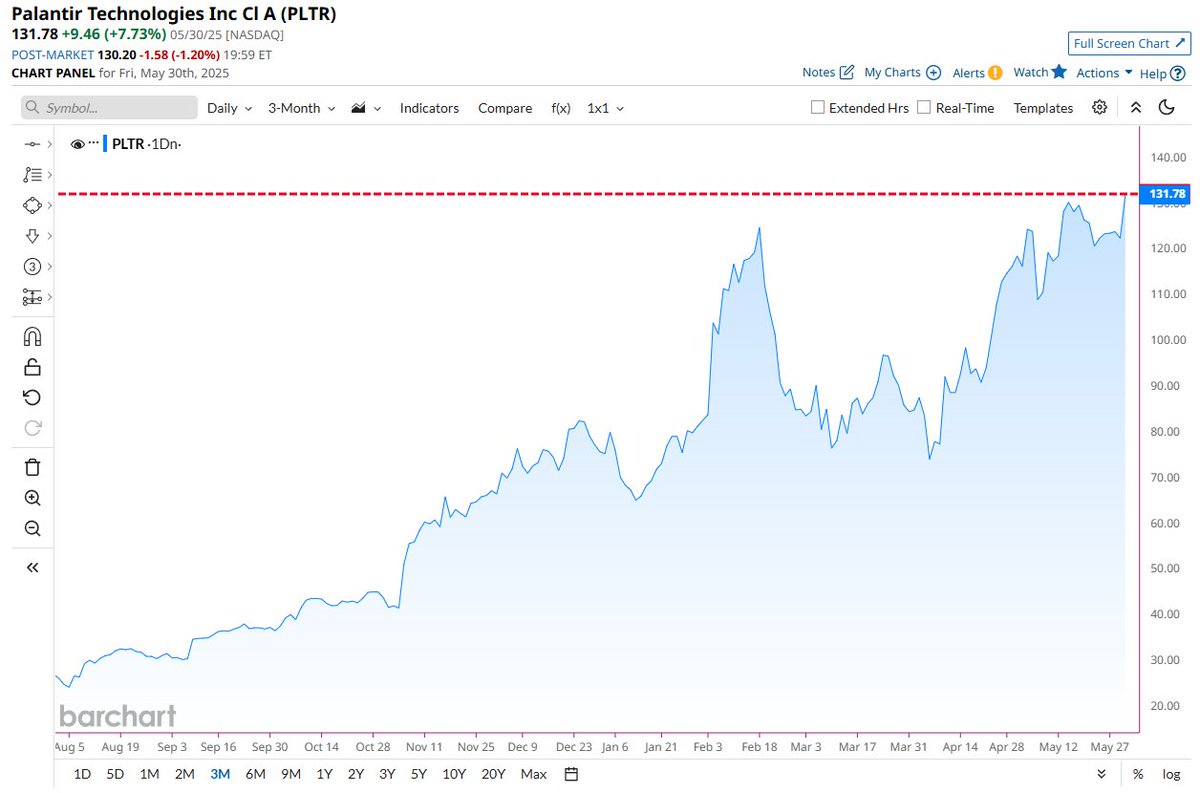This screenshot has width=1200, height=793.
Task: Open the chart type area dropdown
Action: coord(366,108)
